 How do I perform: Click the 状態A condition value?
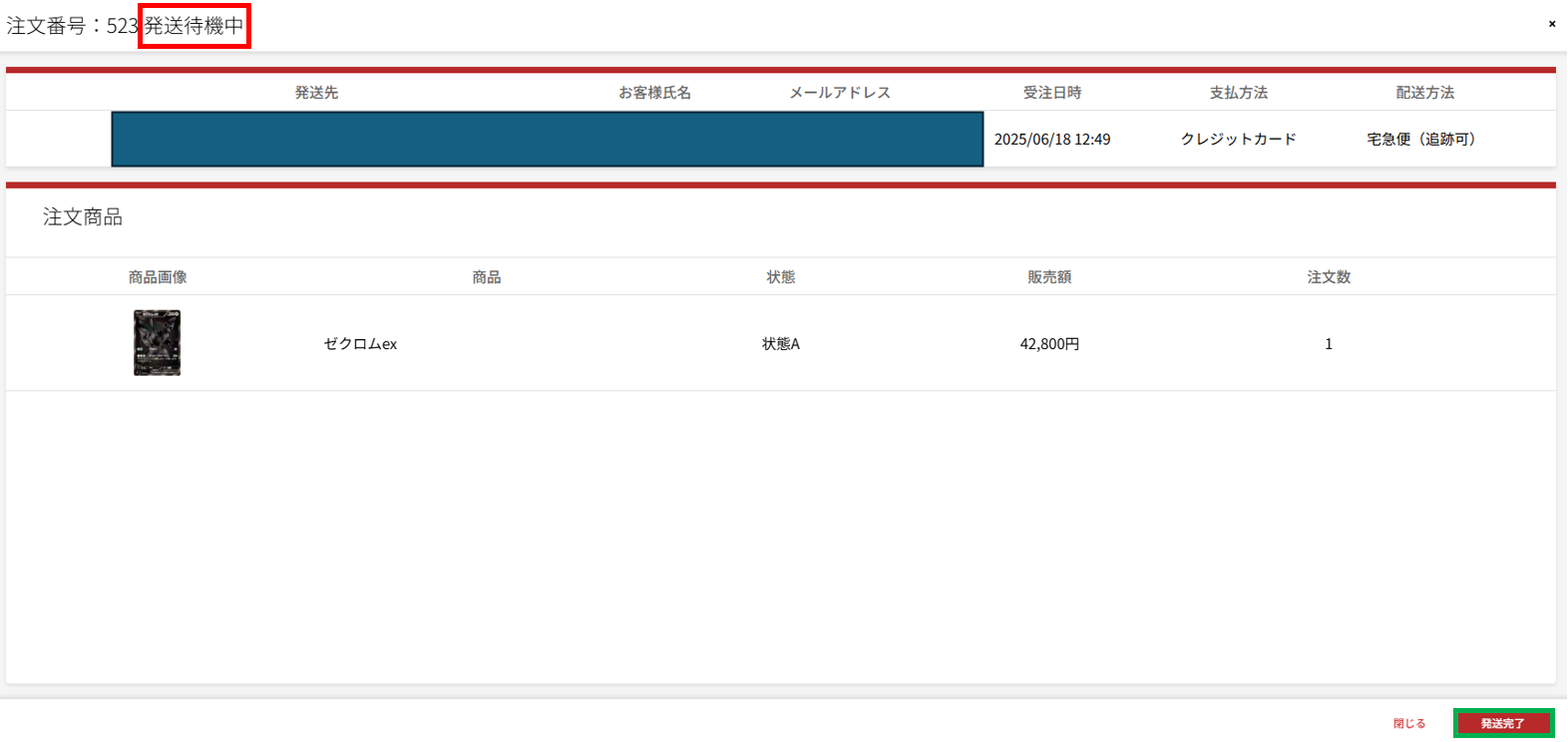coord(780,344)
